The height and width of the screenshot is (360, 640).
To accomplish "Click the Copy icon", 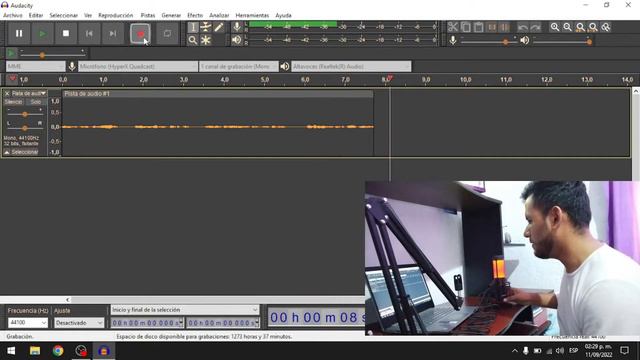I will pyautogui.click(x=466, y=27).
